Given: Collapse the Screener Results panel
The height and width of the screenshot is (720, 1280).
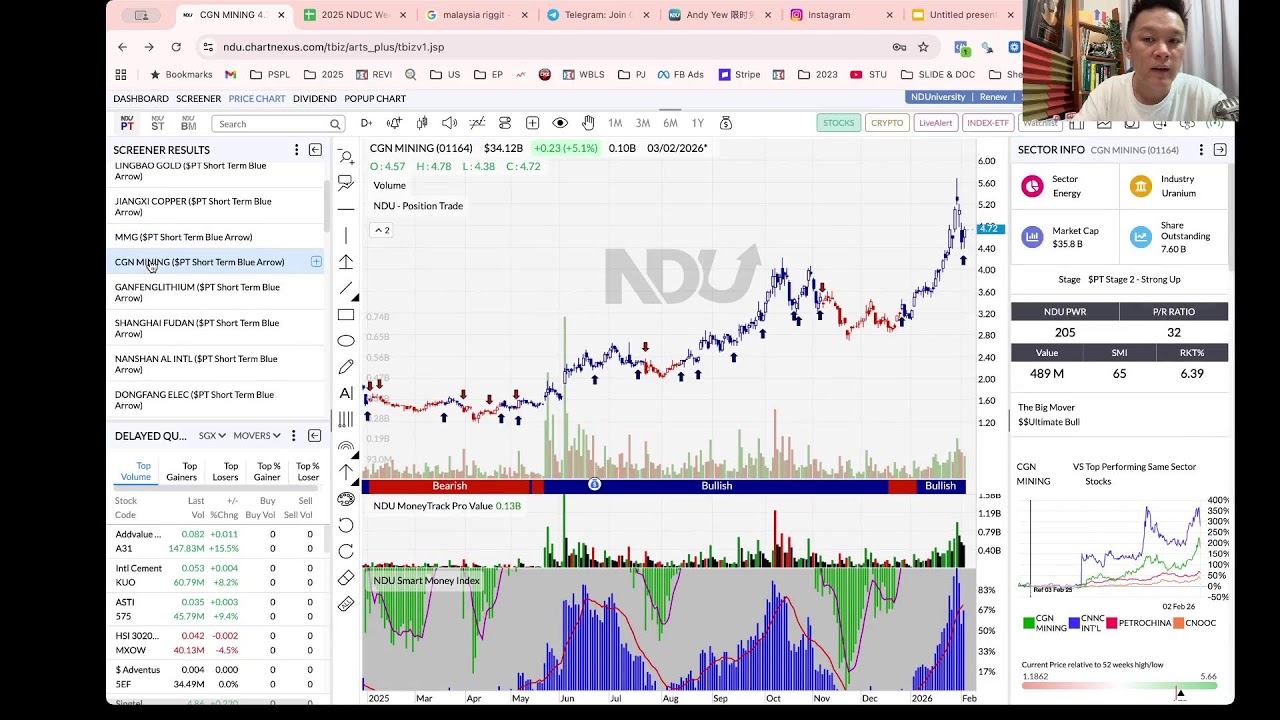Looking at the screenshot, I should [315, 150].
